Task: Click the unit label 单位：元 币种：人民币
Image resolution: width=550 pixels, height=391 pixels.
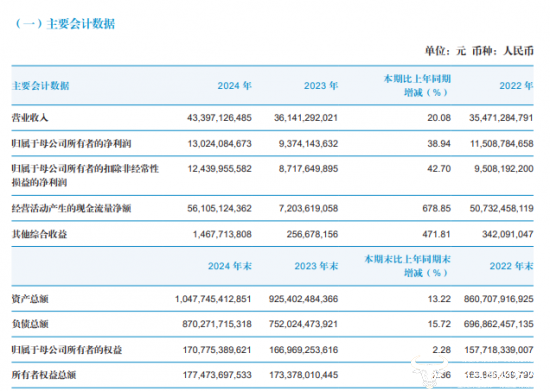Action: tap(479, 51)
